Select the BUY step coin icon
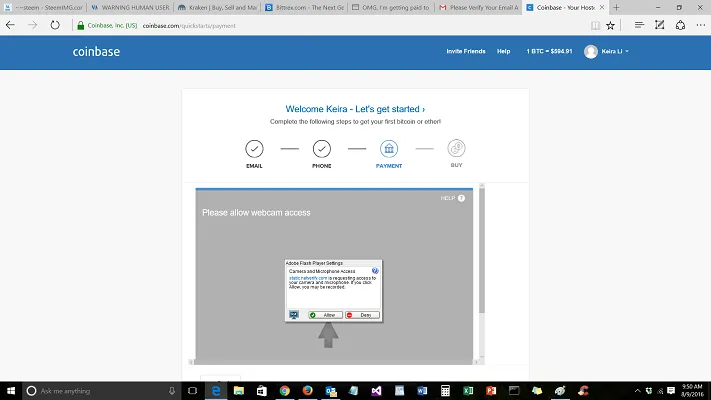Viewport: 711px width, 400px height. [x=456, y=148]
